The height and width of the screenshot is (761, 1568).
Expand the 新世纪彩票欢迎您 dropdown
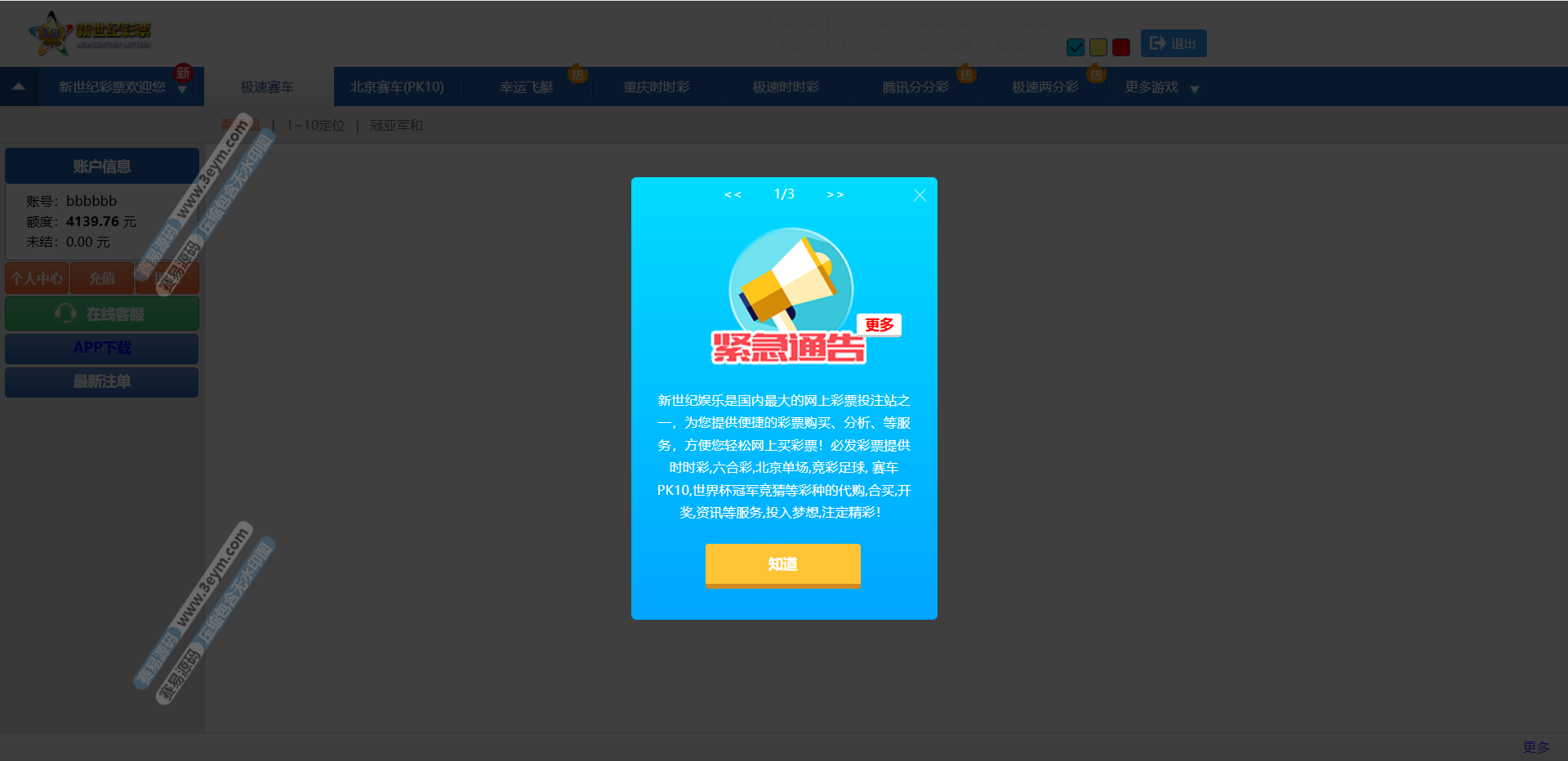click(182, 90)
